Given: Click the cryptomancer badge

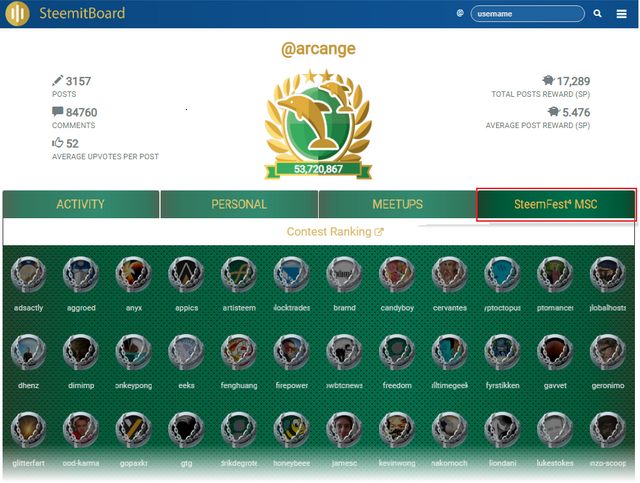Looking at the screenshot, I should coord(555,274).
